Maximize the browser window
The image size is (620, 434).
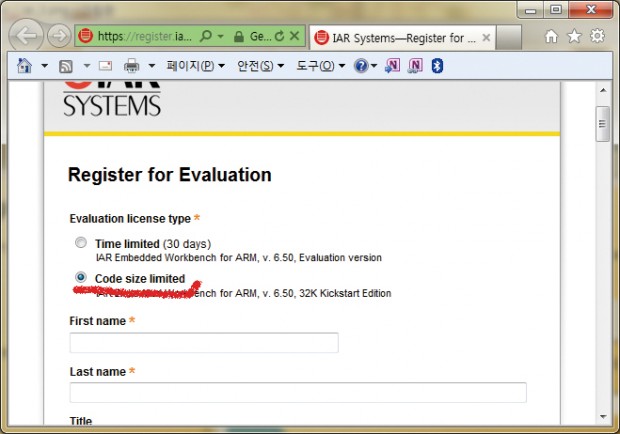pos(556,9)
